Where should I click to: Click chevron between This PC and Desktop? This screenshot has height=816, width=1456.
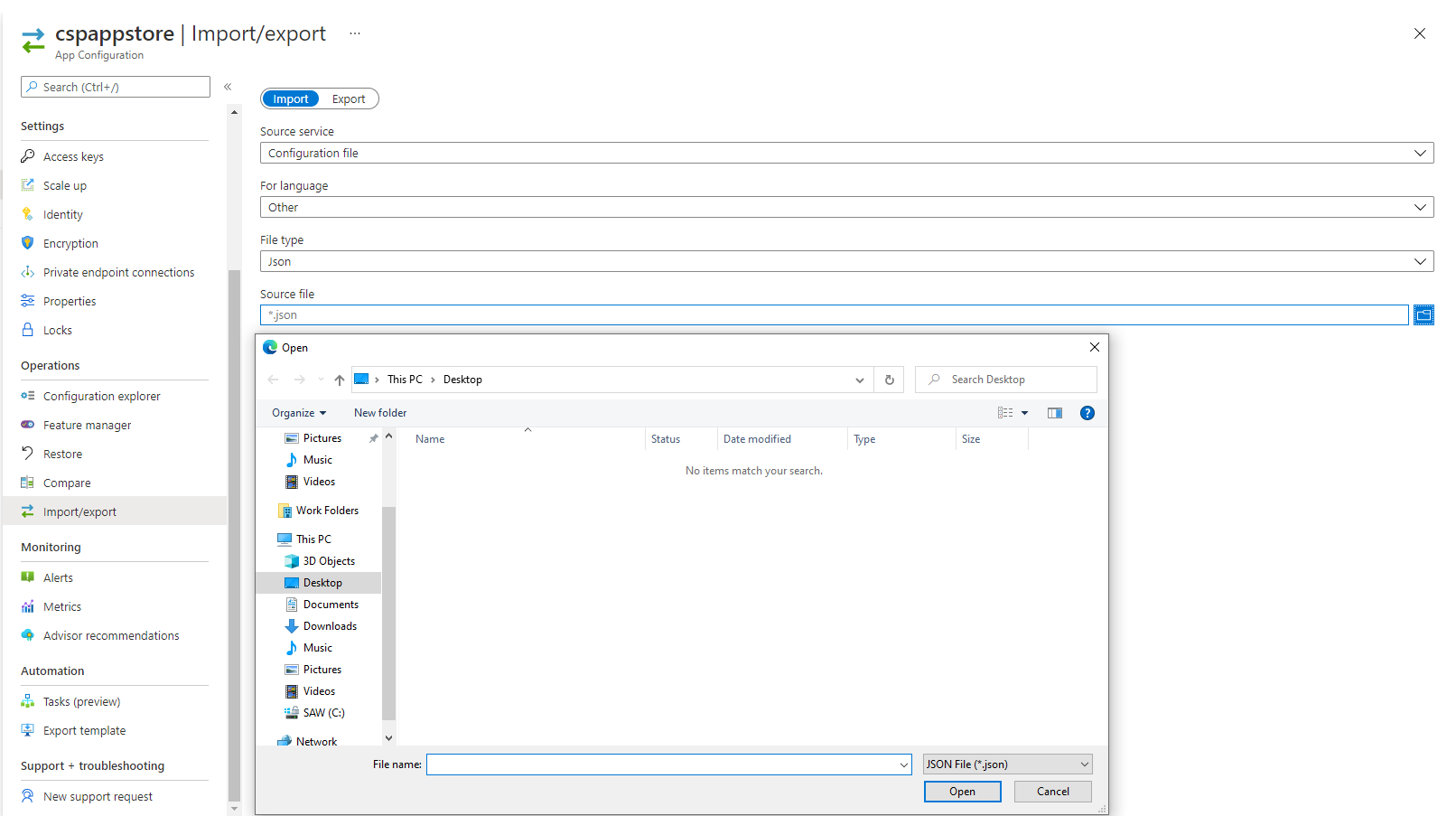pos(433,380)
